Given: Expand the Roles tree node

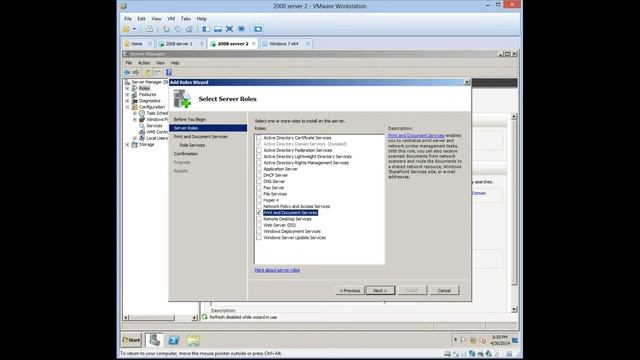Looking at the screenshot, I should pyautogui.click(x=127, y=88).
